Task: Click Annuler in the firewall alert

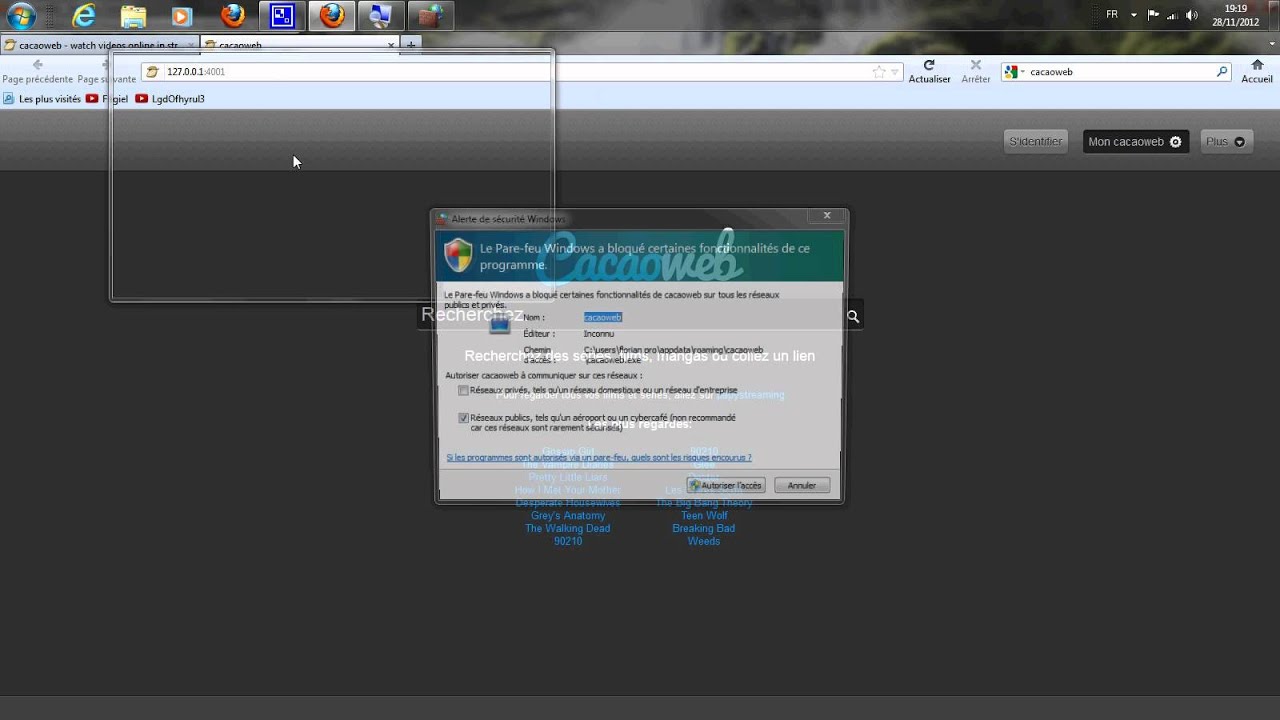Action: click(802, 485)
